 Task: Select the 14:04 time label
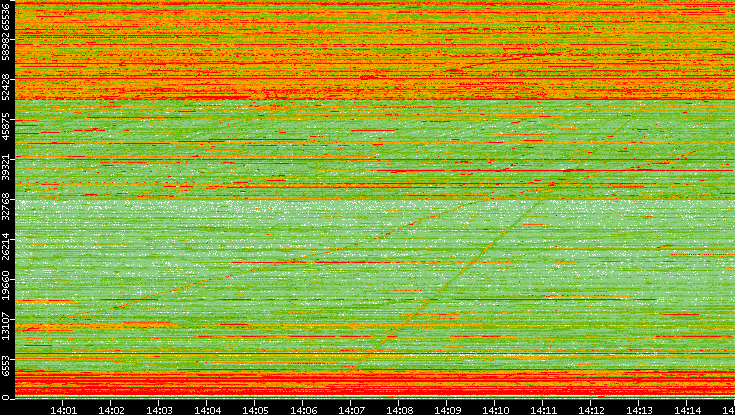coord(207,410)
